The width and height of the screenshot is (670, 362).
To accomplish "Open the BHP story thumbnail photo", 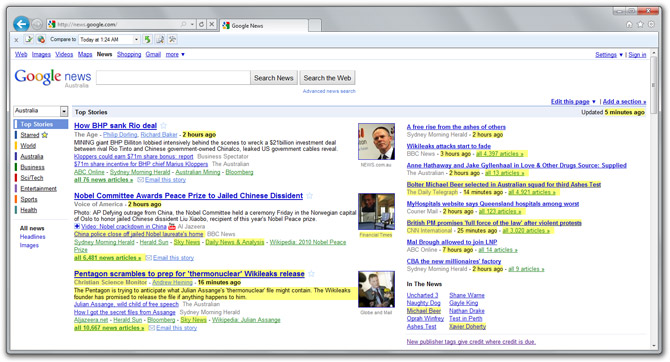I will tap(376, 141).
